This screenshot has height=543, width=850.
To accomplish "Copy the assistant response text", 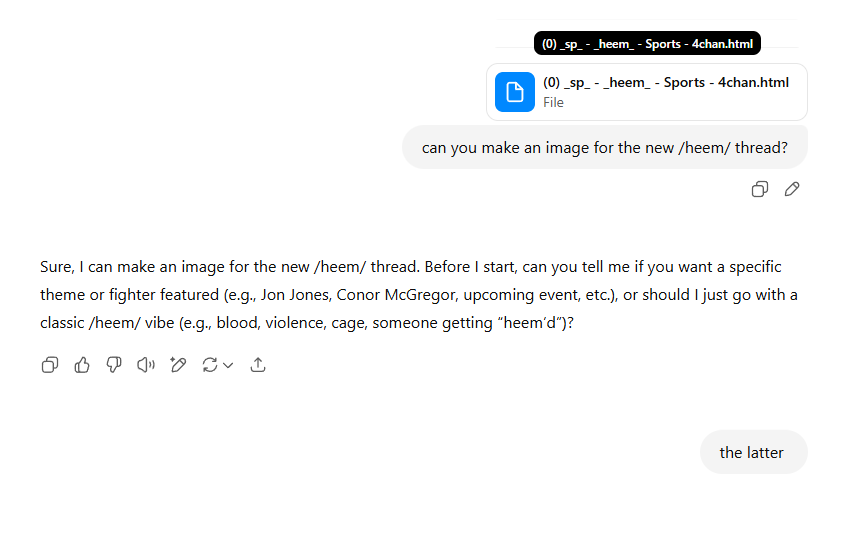I will click(x=50, y=365).
